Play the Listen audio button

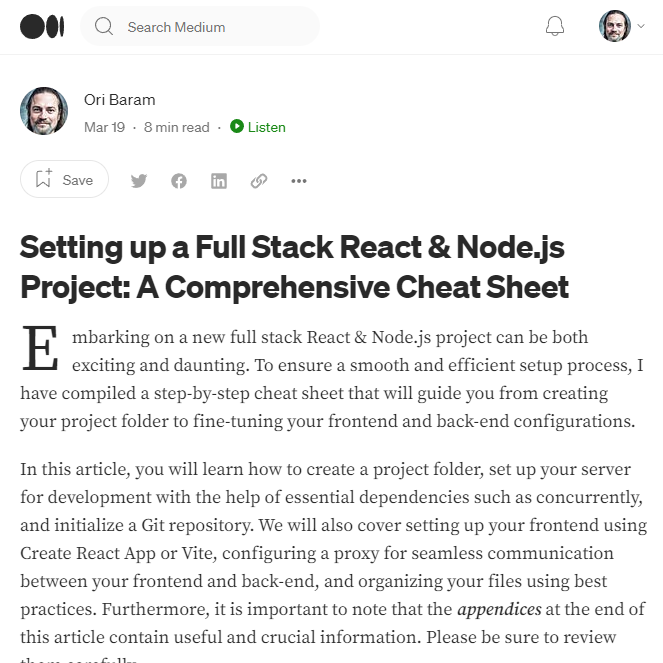tap(258, 127)
